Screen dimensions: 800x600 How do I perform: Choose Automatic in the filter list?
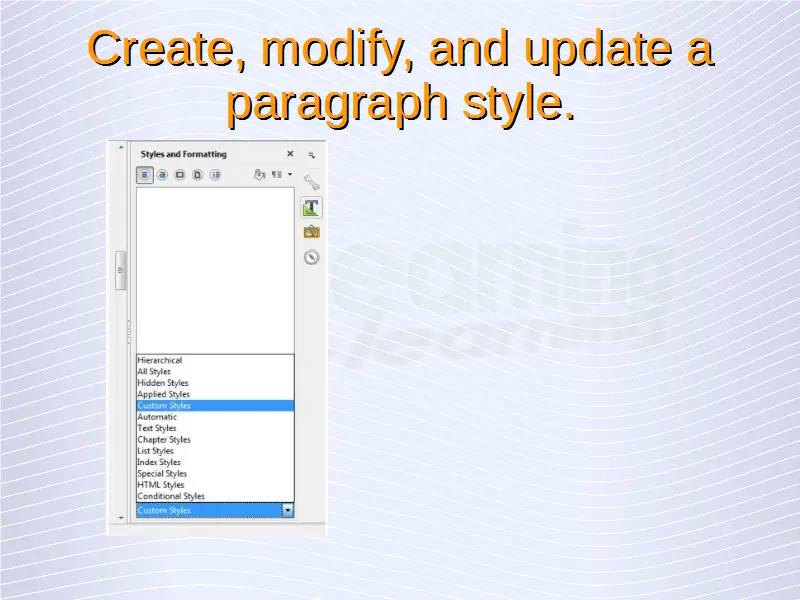215,417
